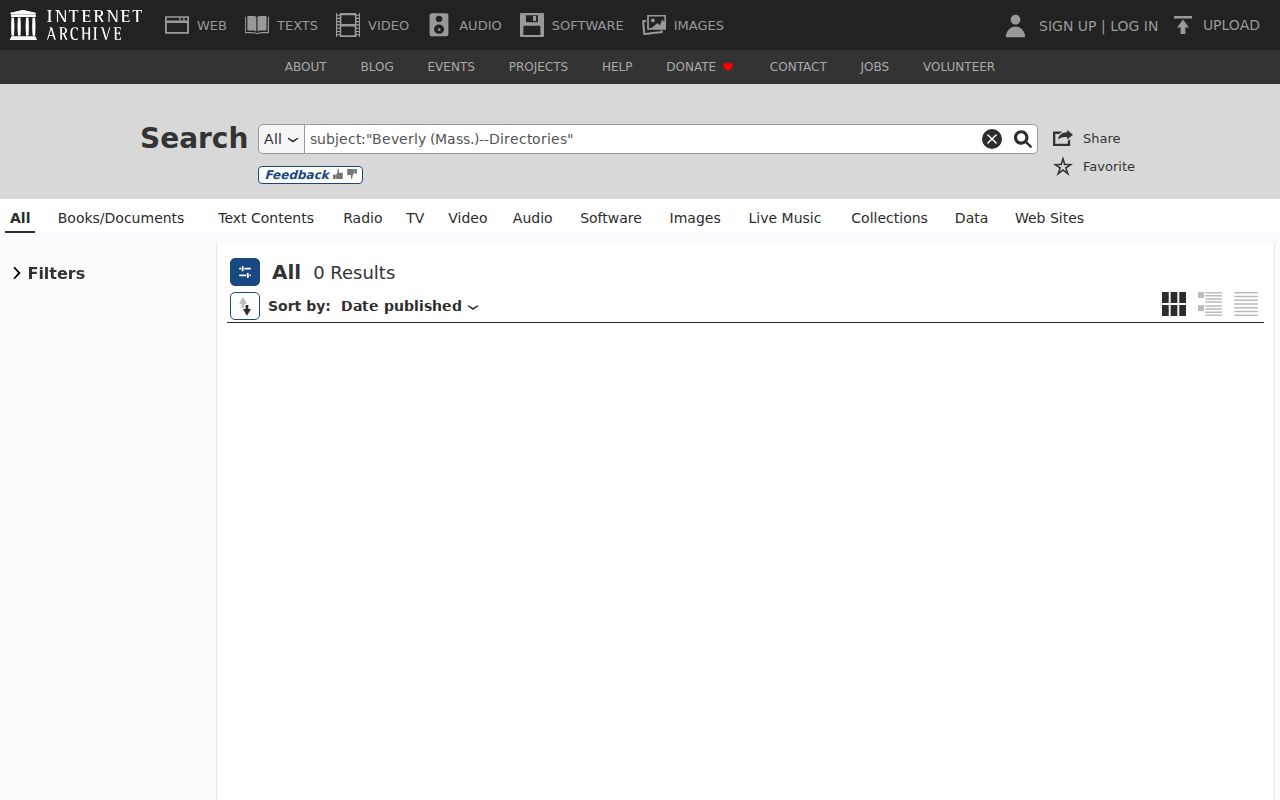Click the Internet Archive logo
This screenshot has width=1280, height=800.
[76, 25]
